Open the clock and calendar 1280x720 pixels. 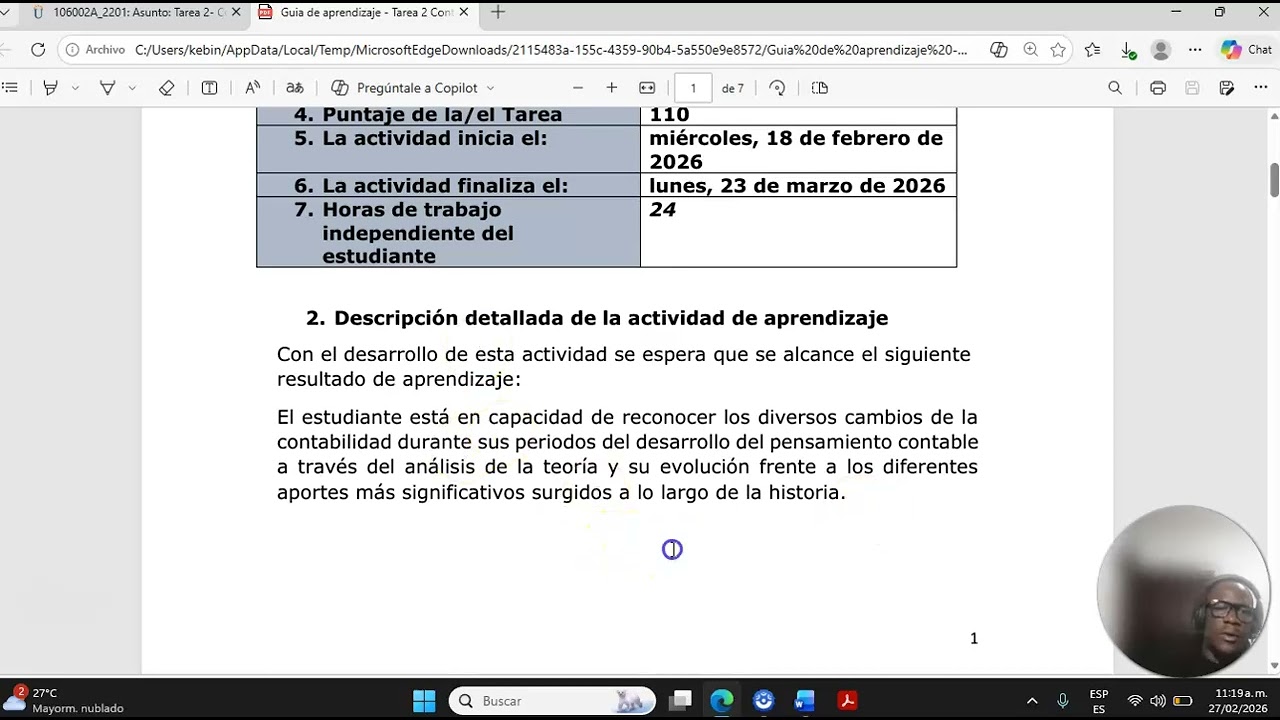pyautogui.click(x=1240, y=701)
